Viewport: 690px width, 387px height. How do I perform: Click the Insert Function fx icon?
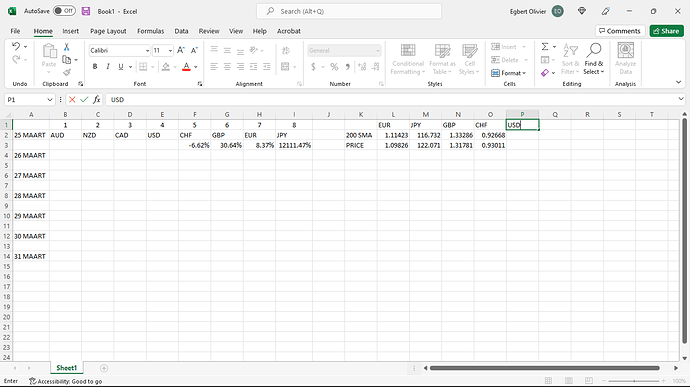coord(96,100)
